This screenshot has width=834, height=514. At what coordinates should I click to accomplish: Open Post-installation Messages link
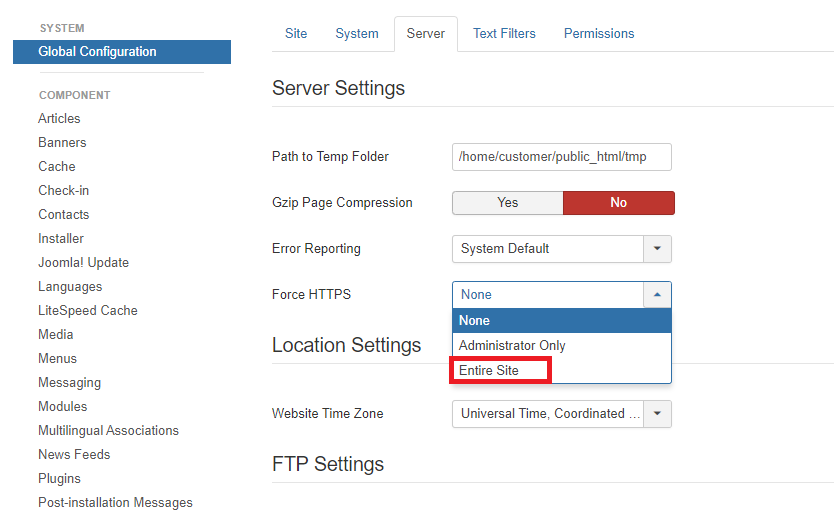tap(115, 503)
